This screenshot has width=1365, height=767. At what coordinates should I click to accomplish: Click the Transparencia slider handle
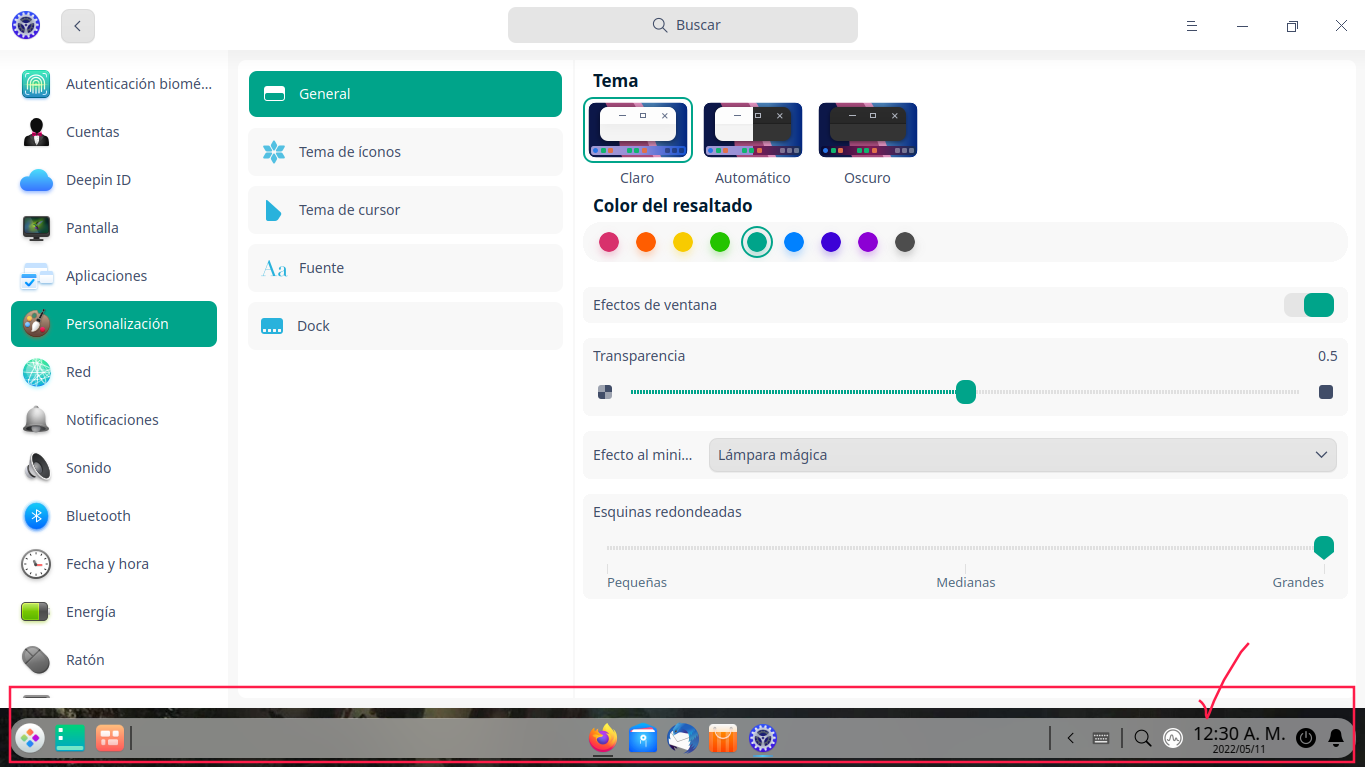coord(966,392)
